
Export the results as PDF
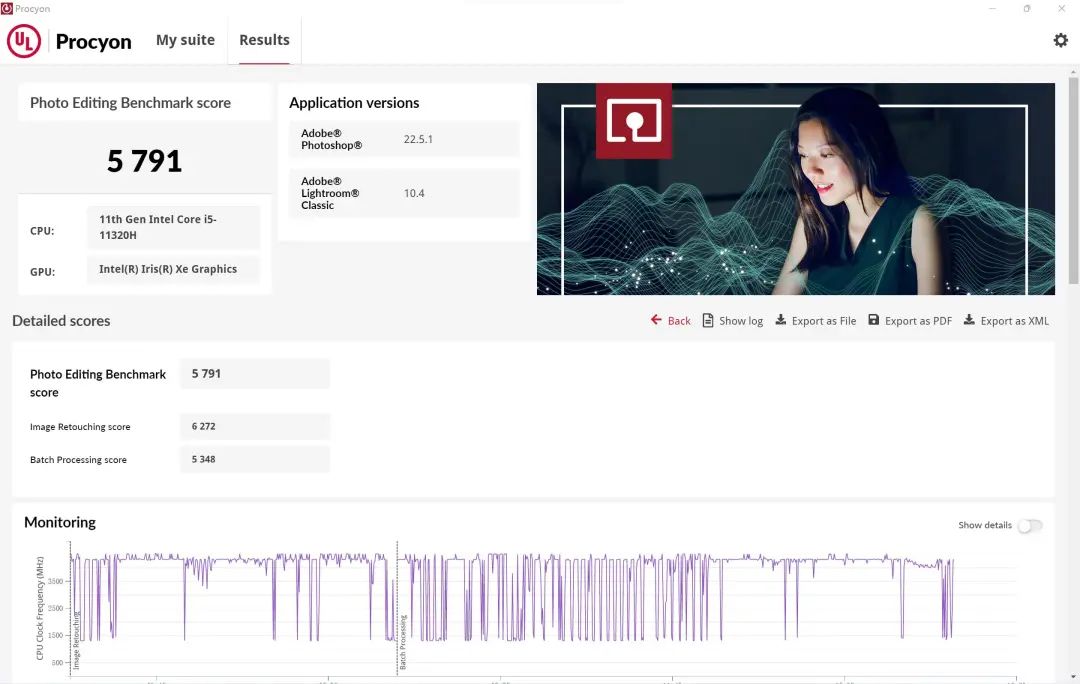(910, 320)
